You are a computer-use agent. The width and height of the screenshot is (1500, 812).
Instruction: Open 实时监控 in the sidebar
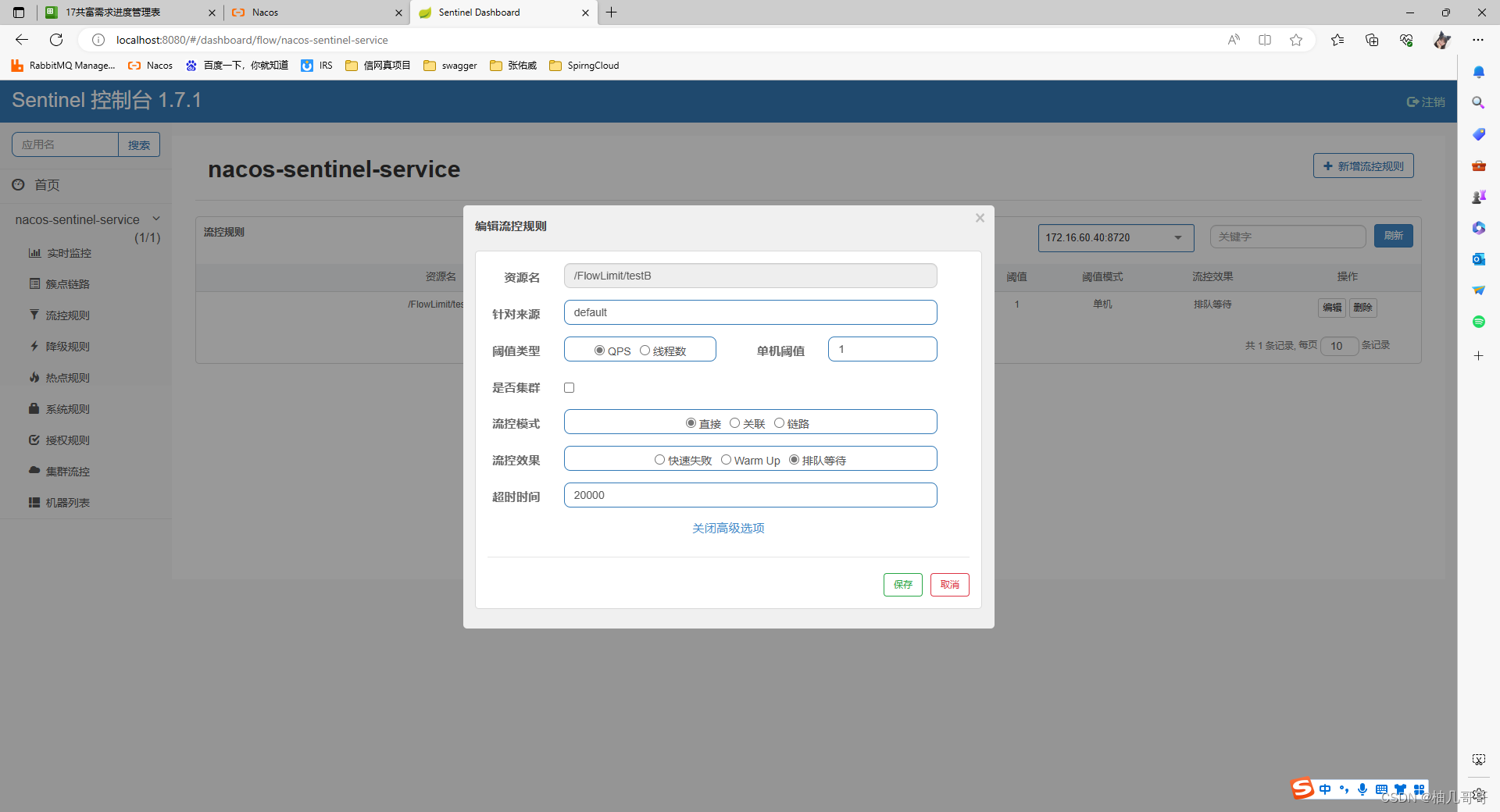pos(69,253)
